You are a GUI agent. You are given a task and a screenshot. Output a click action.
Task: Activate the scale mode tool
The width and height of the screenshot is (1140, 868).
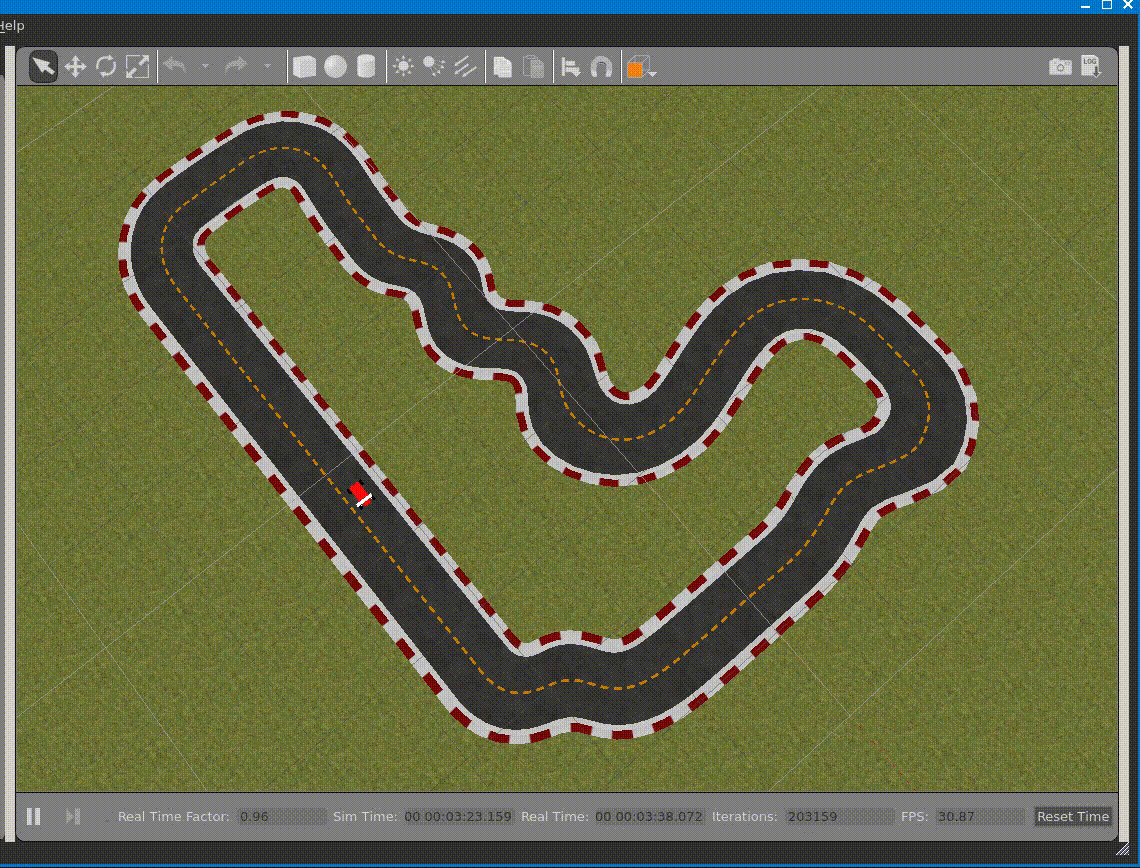(137, 67)
